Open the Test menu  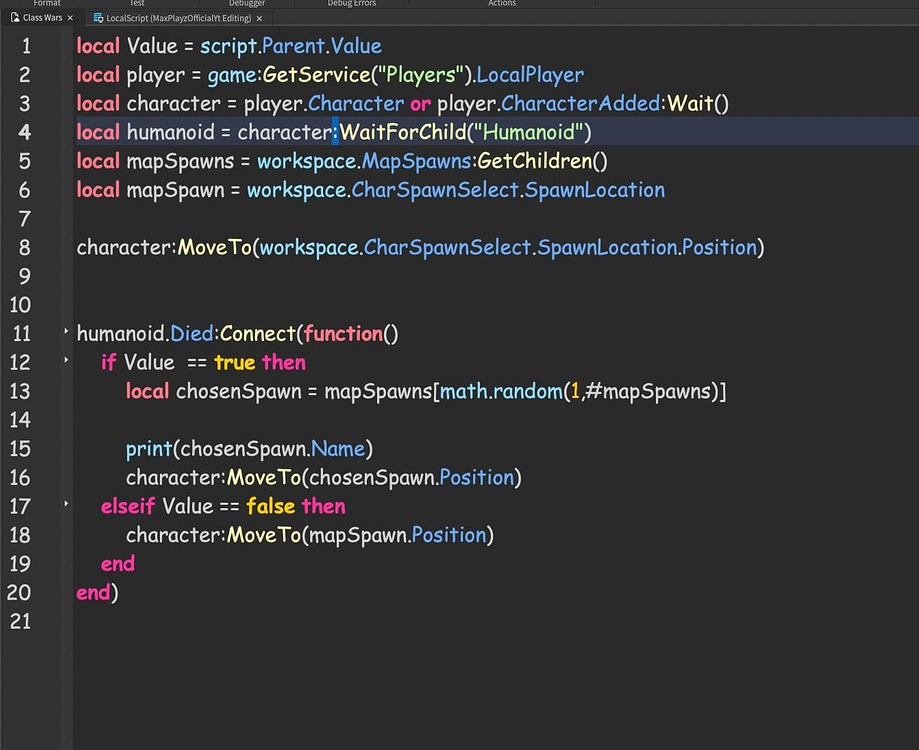point(136,3)
